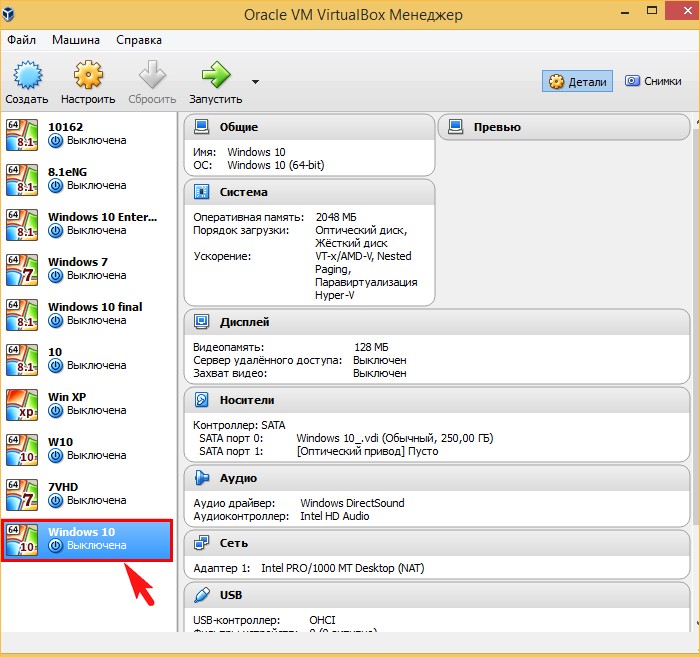Select the Win XP machine icon
Screen dimensions: 700x657
pos(22,405)
